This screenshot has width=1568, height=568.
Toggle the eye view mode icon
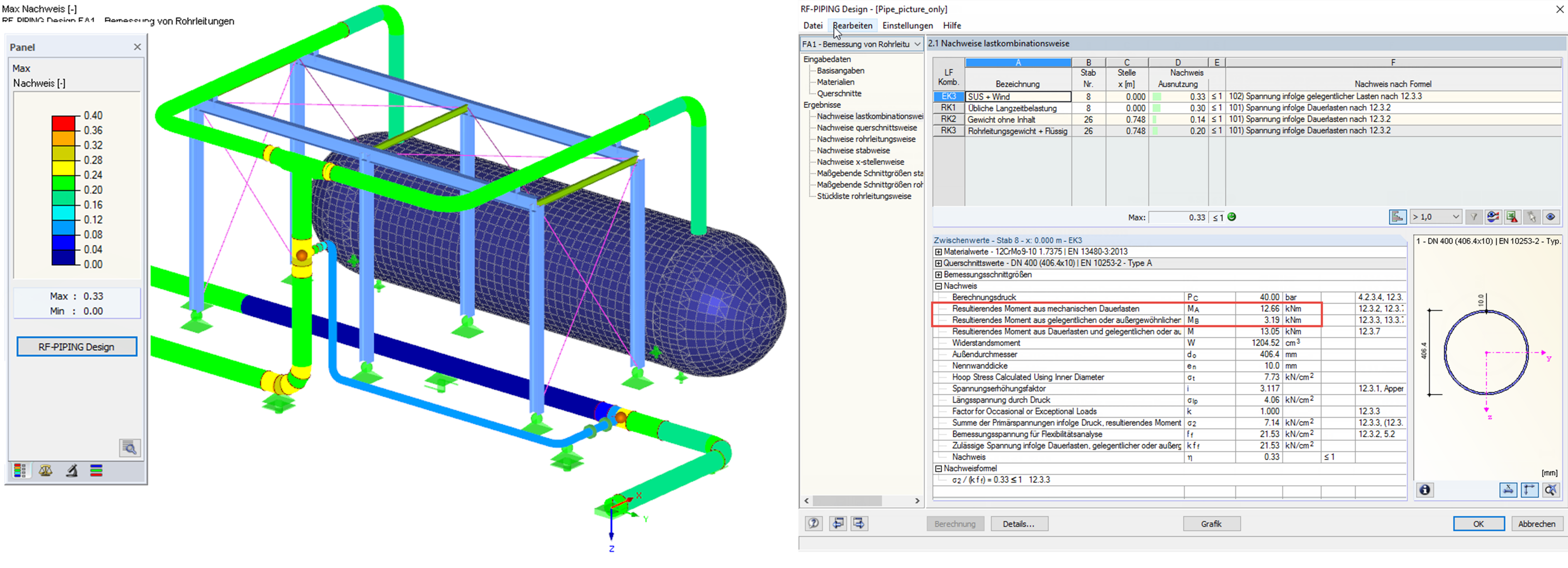[1550, 217]
